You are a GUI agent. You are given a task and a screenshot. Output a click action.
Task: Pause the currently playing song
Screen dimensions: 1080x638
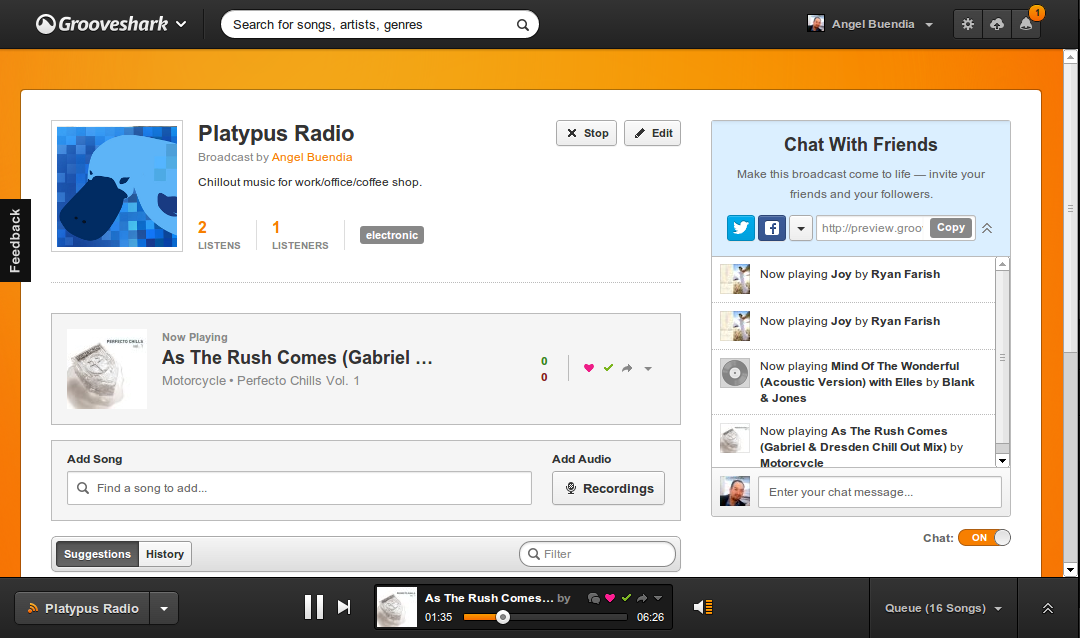click(x=313, y=607)
